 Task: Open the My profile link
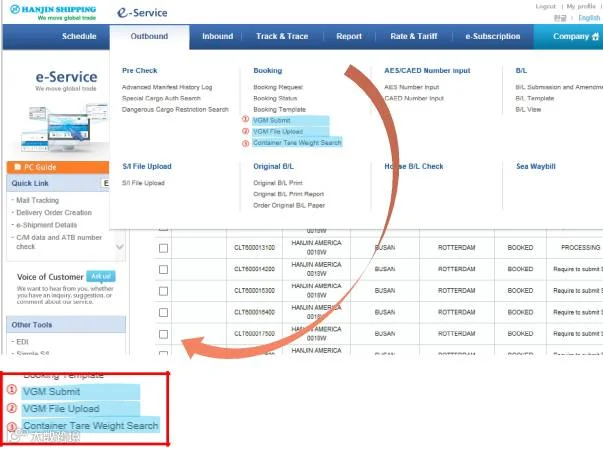(581, 6)
